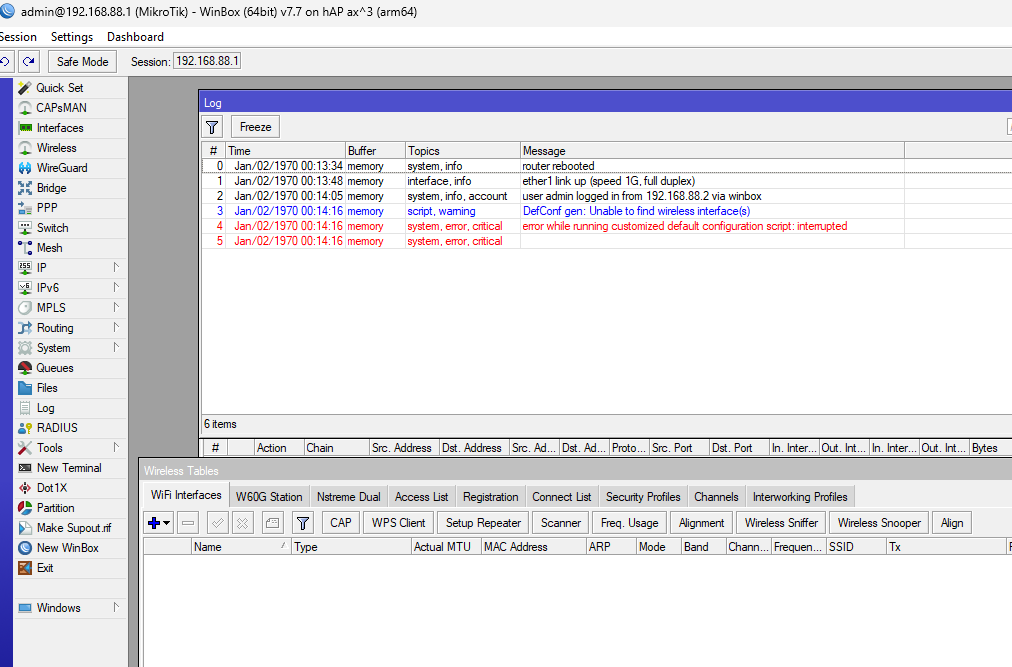The height and width of the screenshot is (667, 1012).
Task: Open the Settings menu
Action: (x=71, y=36)
